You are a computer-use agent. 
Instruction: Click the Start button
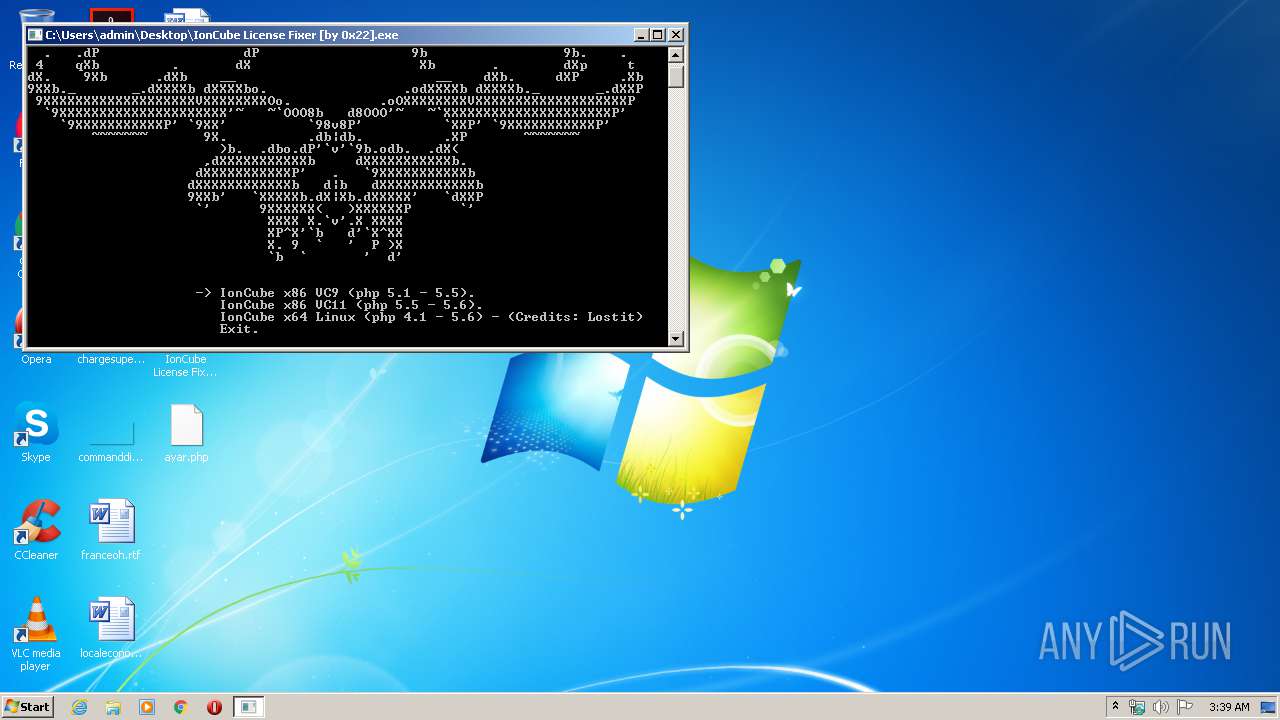tap(27, 706)
